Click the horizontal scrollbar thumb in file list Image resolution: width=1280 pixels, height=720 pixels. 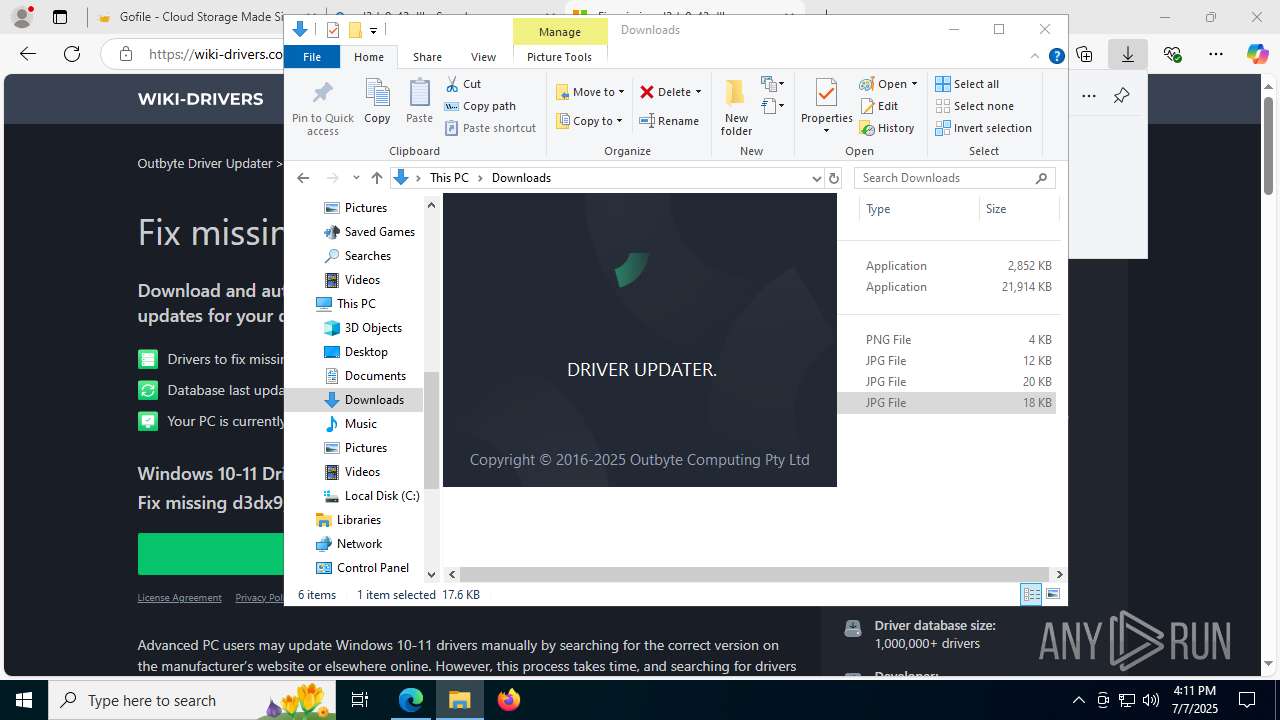(x=753, y=574)
